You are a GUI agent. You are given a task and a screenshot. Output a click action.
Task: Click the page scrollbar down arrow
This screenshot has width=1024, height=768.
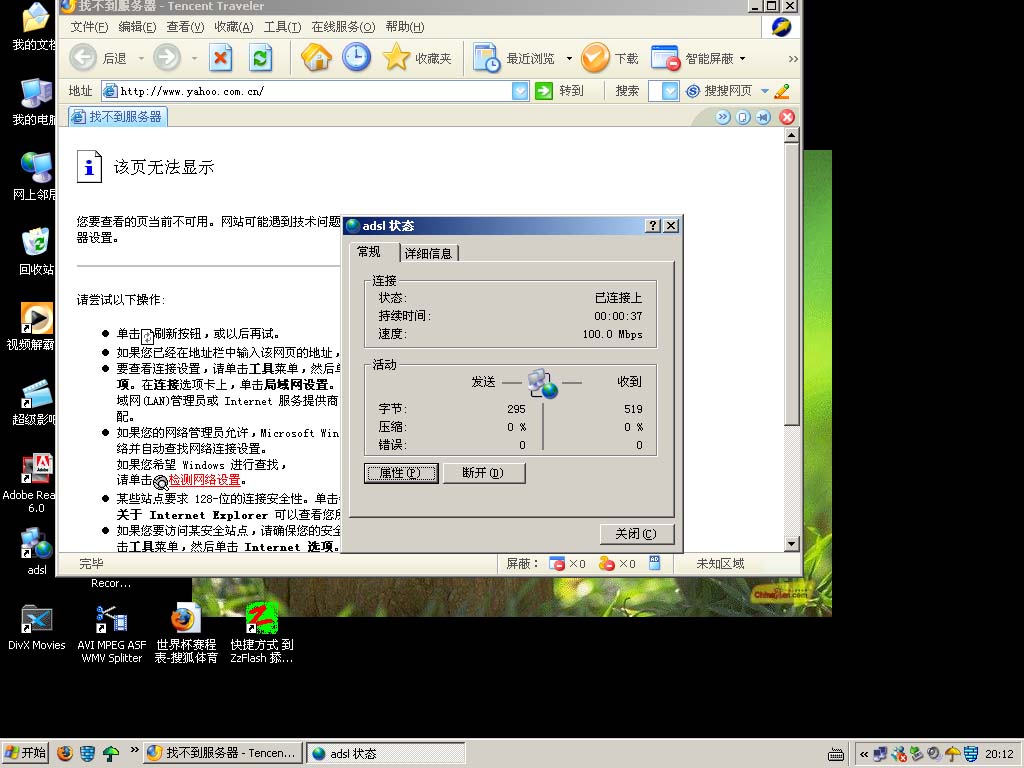click(792, 543)
